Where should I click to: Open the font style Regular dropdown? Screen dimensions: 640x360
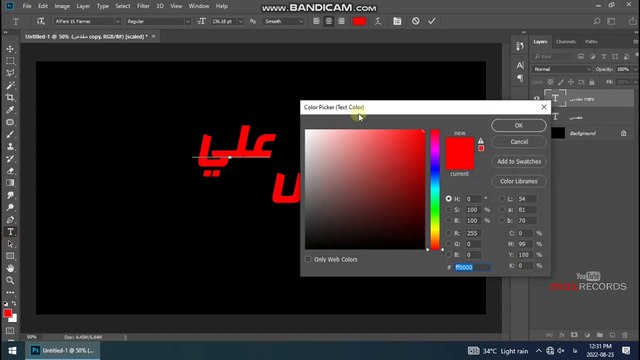pos(187,21)
